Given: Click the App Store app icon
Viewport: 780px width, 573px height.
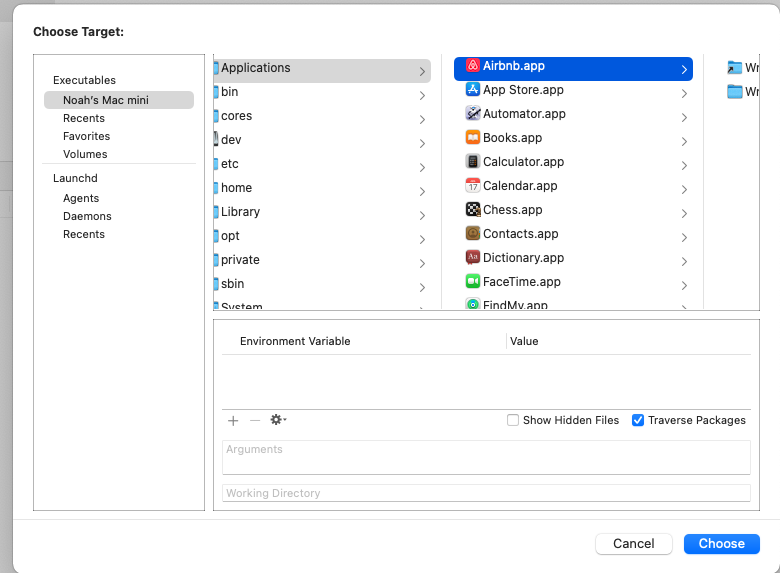Looking at the screenshot, I should 473,90.
